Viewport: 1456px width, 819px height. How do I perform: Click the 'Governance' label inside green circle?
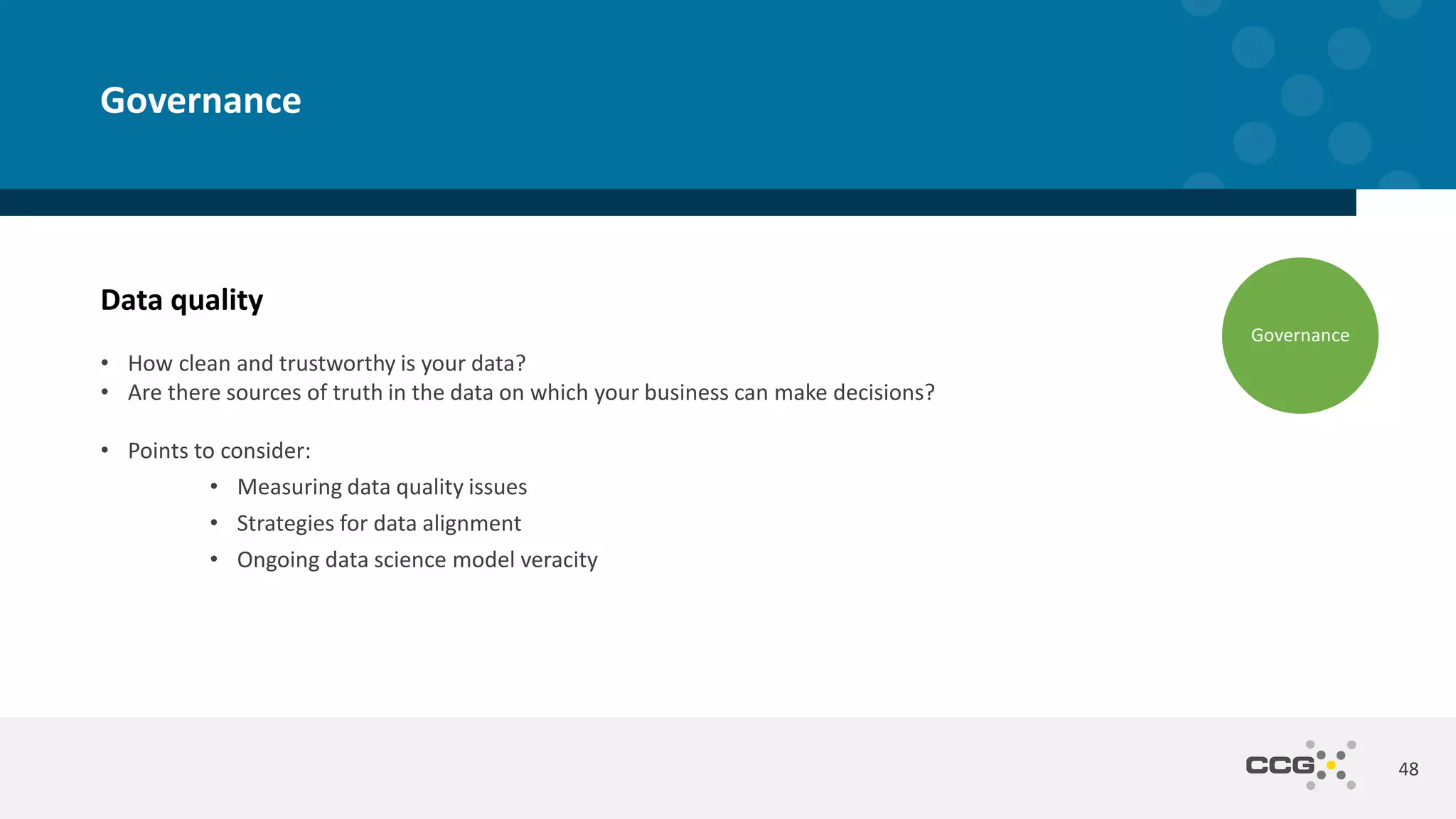pos(1300,335)
